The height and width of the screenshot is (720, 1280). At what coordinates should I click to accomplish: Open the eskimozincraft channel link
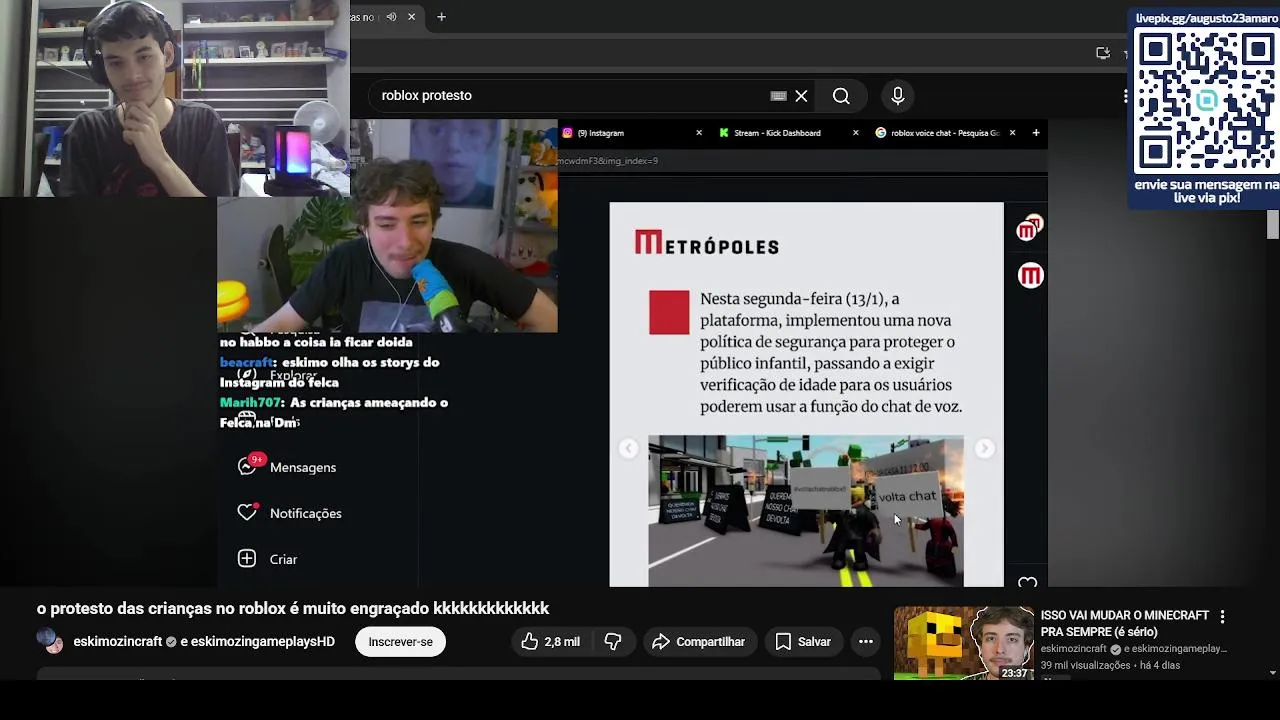click(118, 642)
